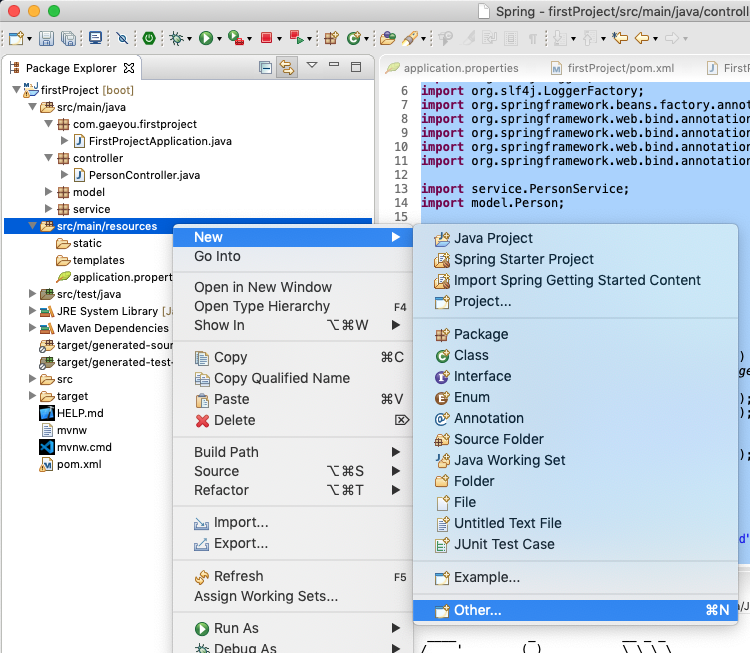The image size is (750, 653).
Task: Select the static folder
Action: [x=87, y=243]
